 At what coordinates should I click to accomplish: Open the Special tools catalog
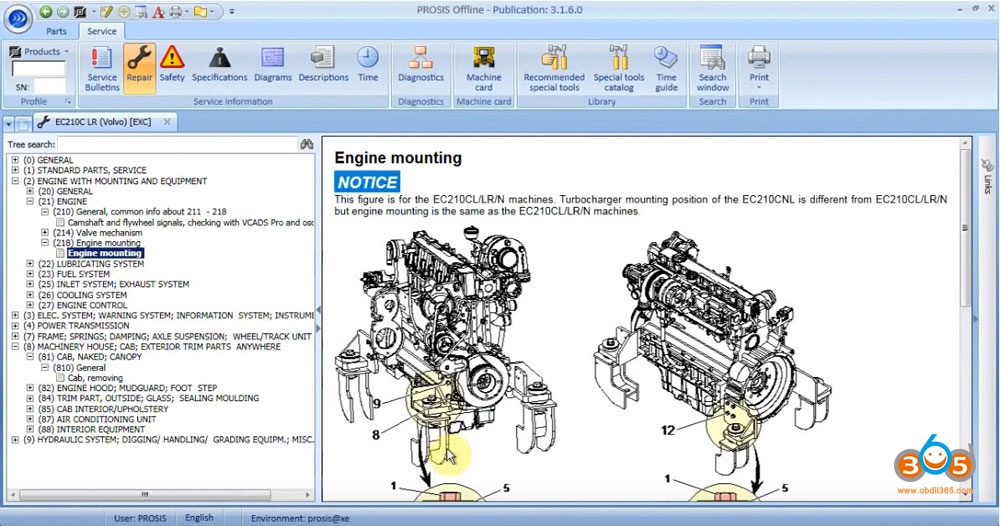619,68
